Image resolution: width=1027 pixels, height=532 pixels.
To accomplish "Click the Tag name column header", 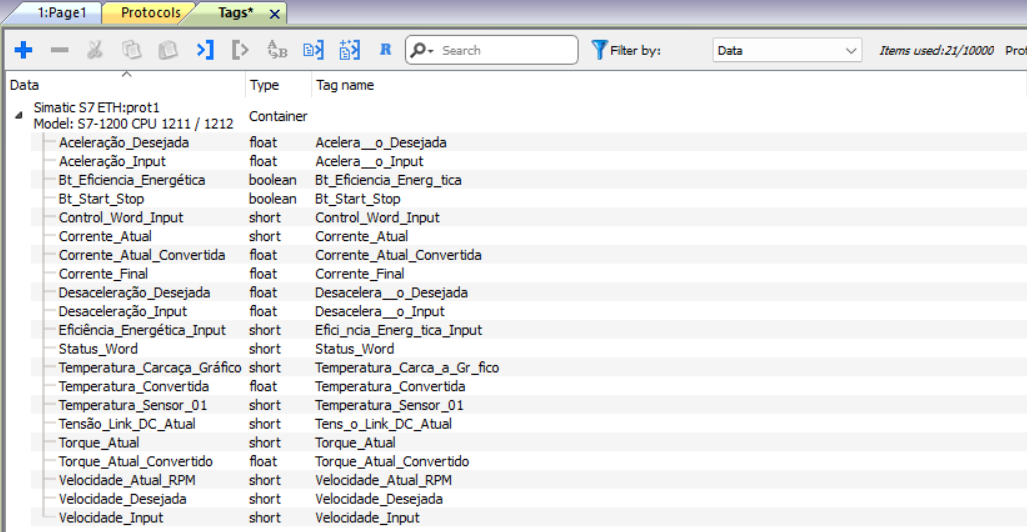I will point(345,85).
